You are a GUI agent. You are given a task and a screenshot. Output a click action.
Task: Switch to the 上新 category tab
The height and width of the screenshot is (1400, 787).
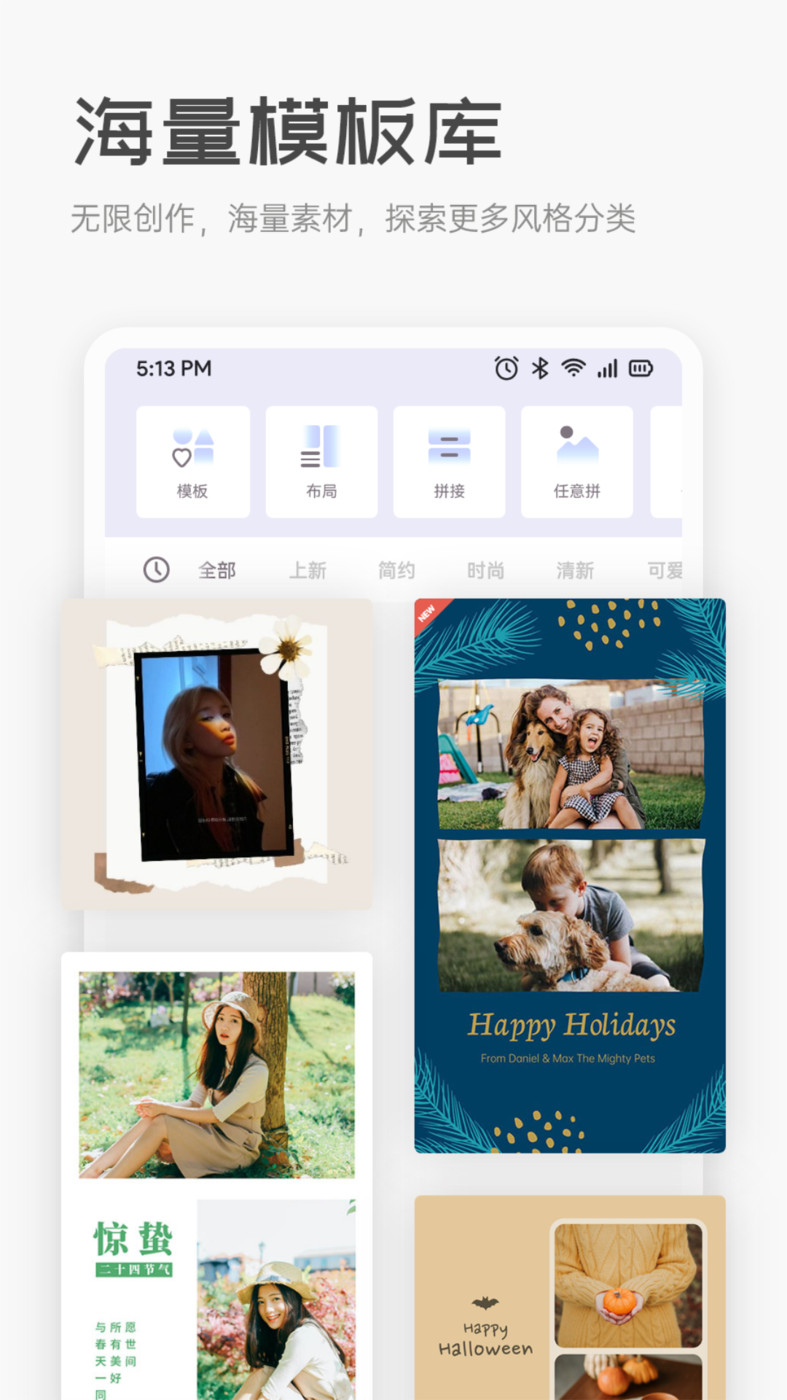point(308,571)
